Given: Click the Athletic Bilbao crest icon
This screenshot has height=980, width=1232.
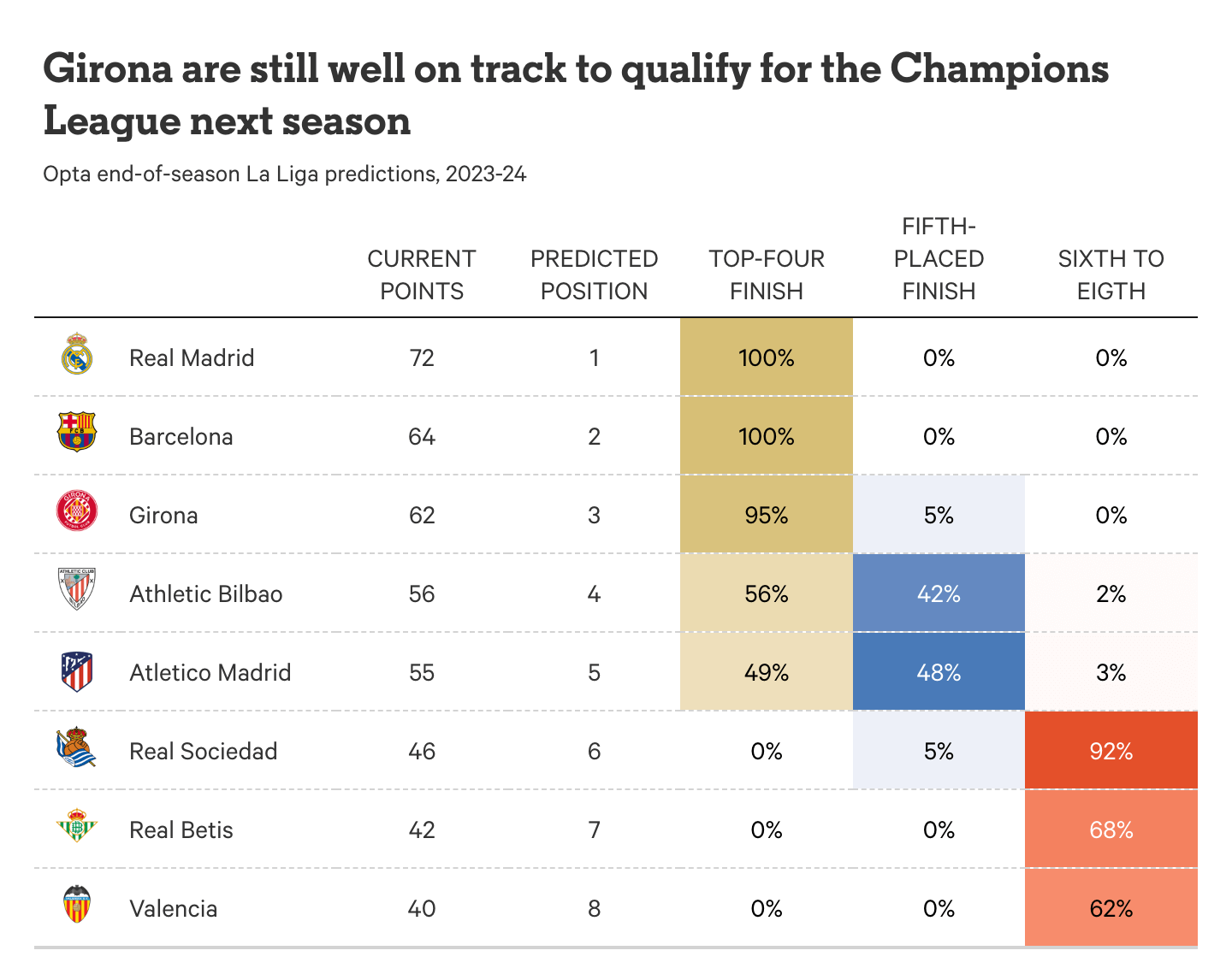Looking at the screenshot, I should [x=77, y=589].
